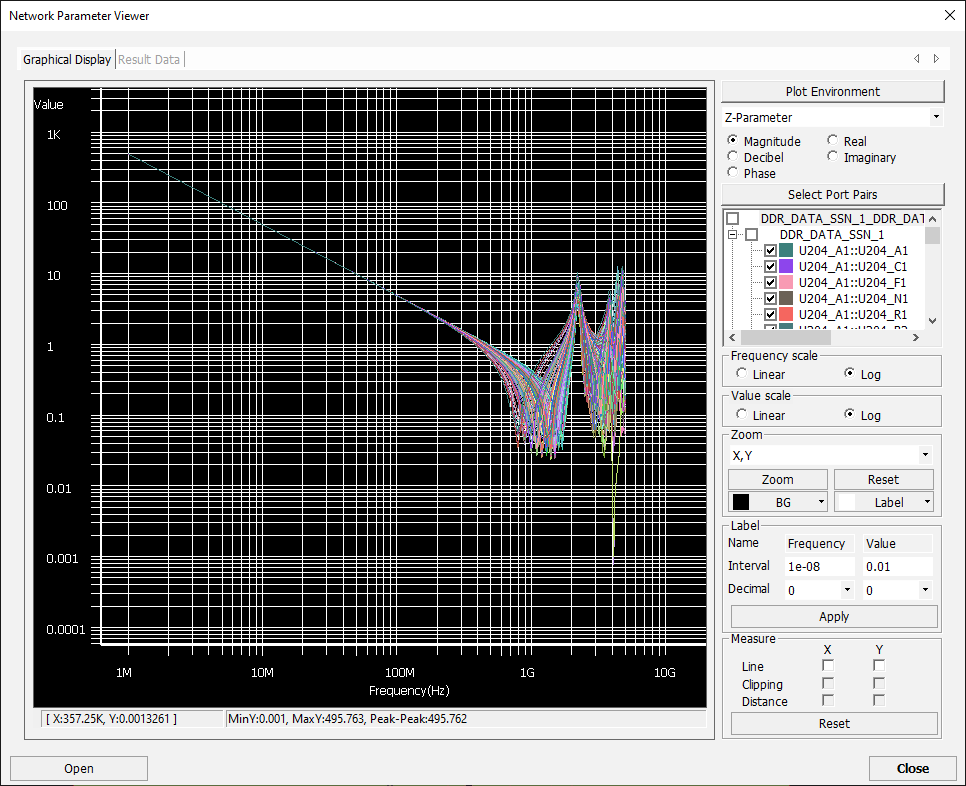Image resolution: width=966 pixels, height=786 pixels.
Task: Open the Label color picker dropdown
Action: [927, 502]
